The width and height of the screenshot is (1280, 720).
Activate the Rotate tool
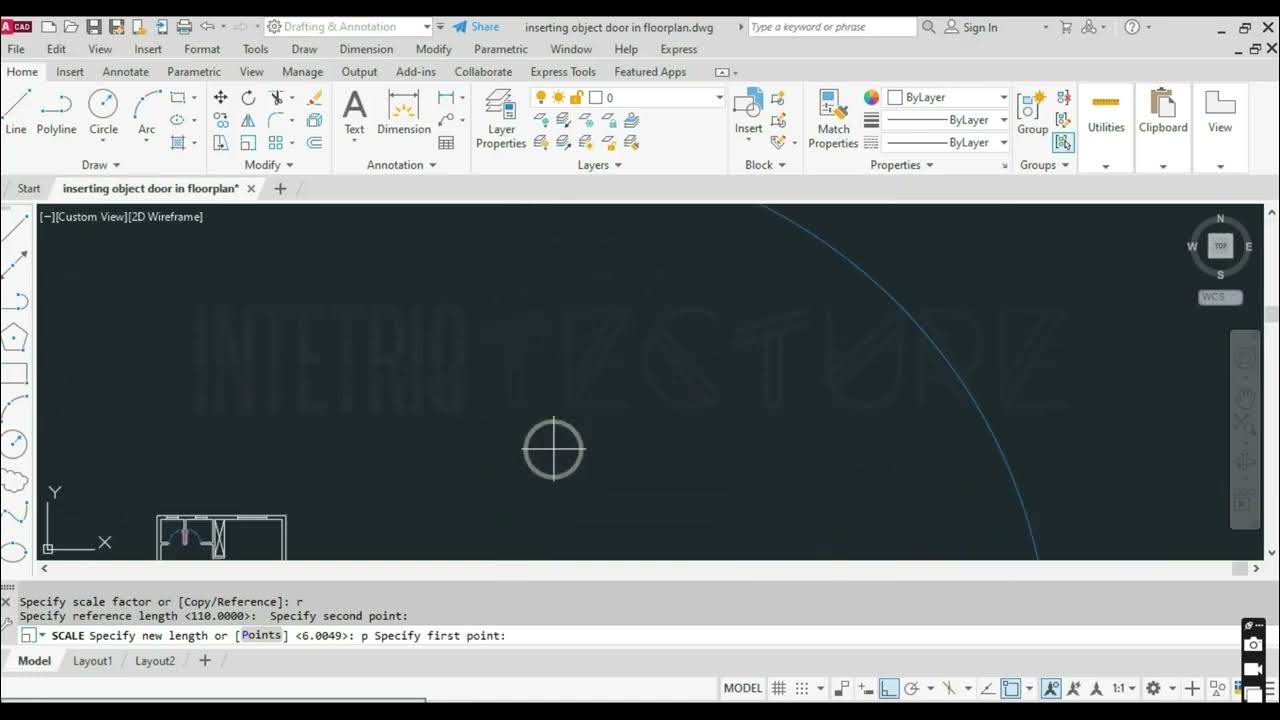[248, 97]
